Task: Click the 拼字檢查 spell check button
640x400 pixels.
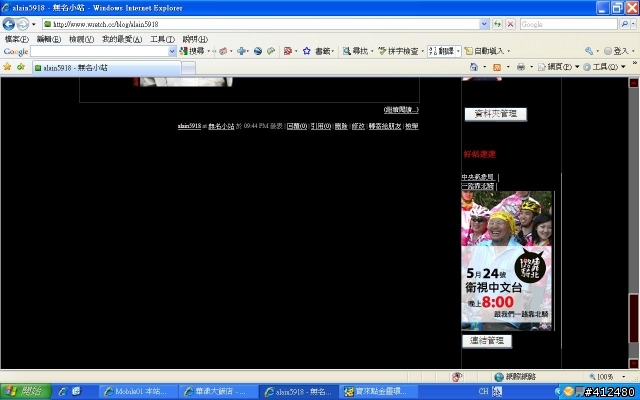Action: tap(398, 51)
